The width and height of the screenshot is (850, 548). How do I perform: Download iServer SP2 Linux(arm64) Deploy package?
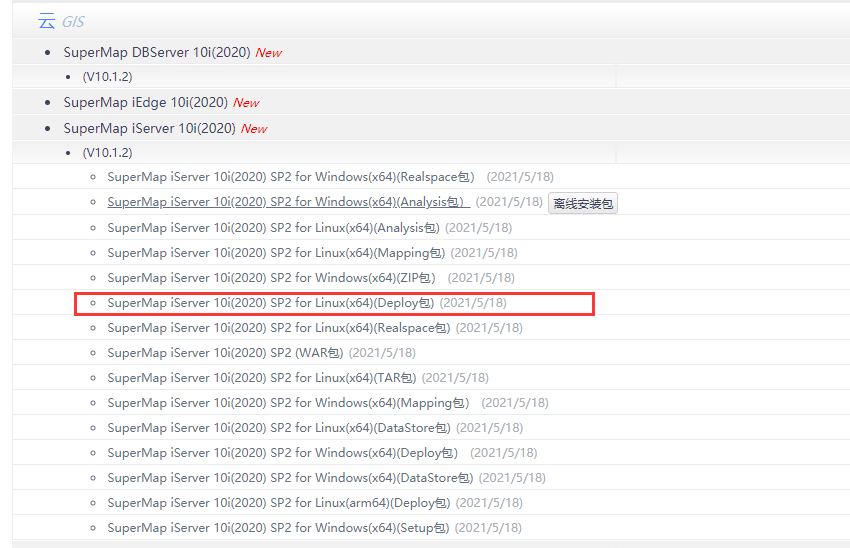279,502
